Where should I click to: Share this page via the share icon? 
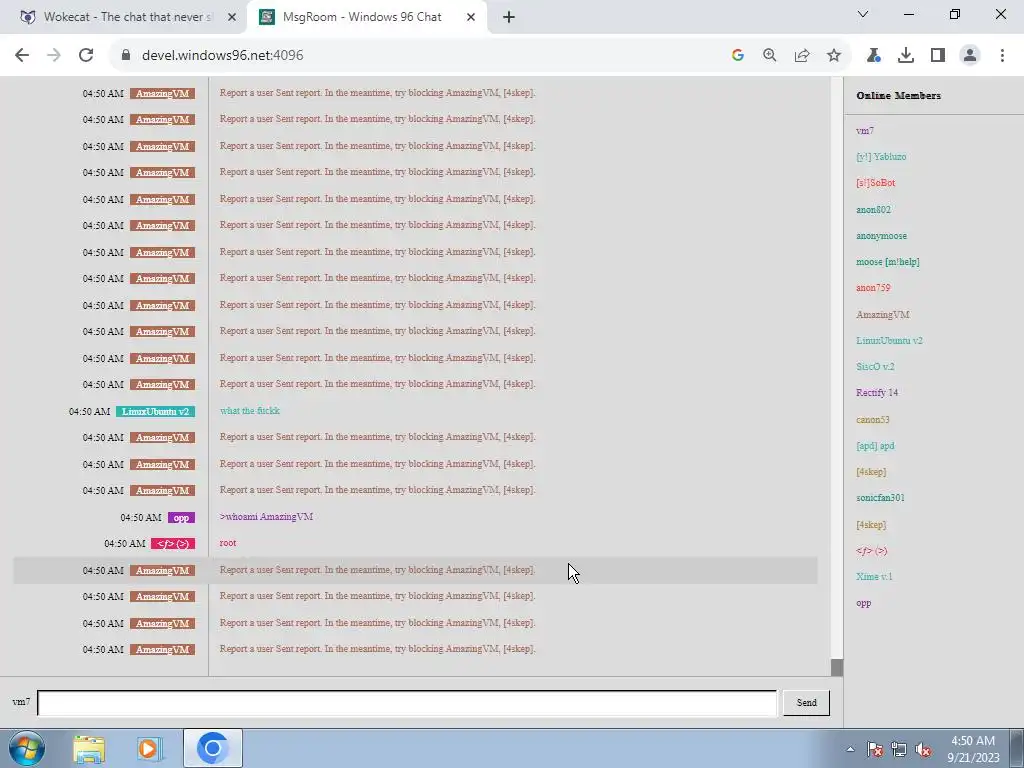802,56
